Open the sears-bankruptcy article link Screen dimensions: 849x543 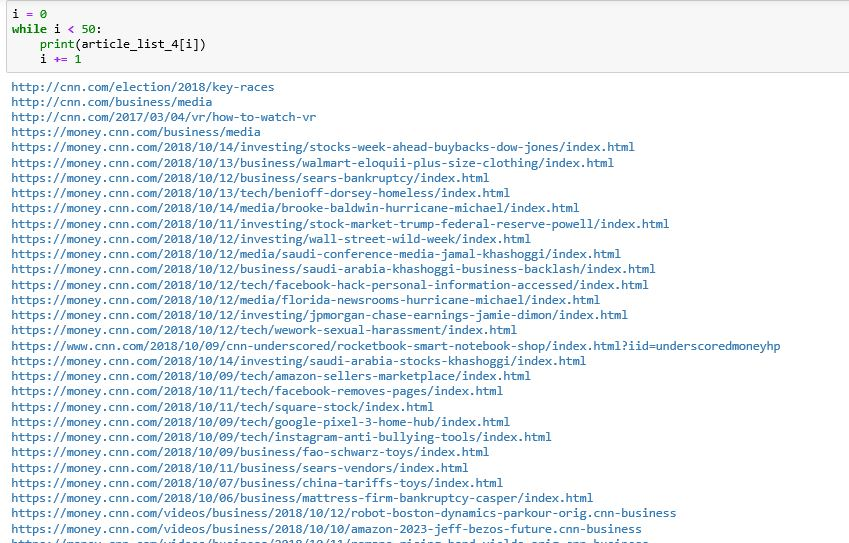[x=250, y=178]
